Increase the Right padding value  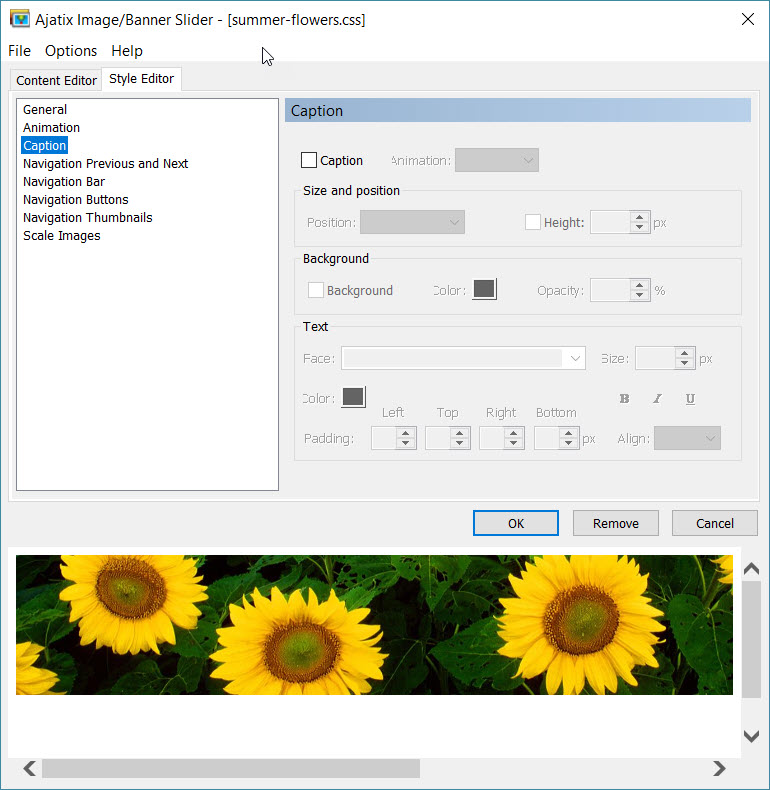click(514, 433)
